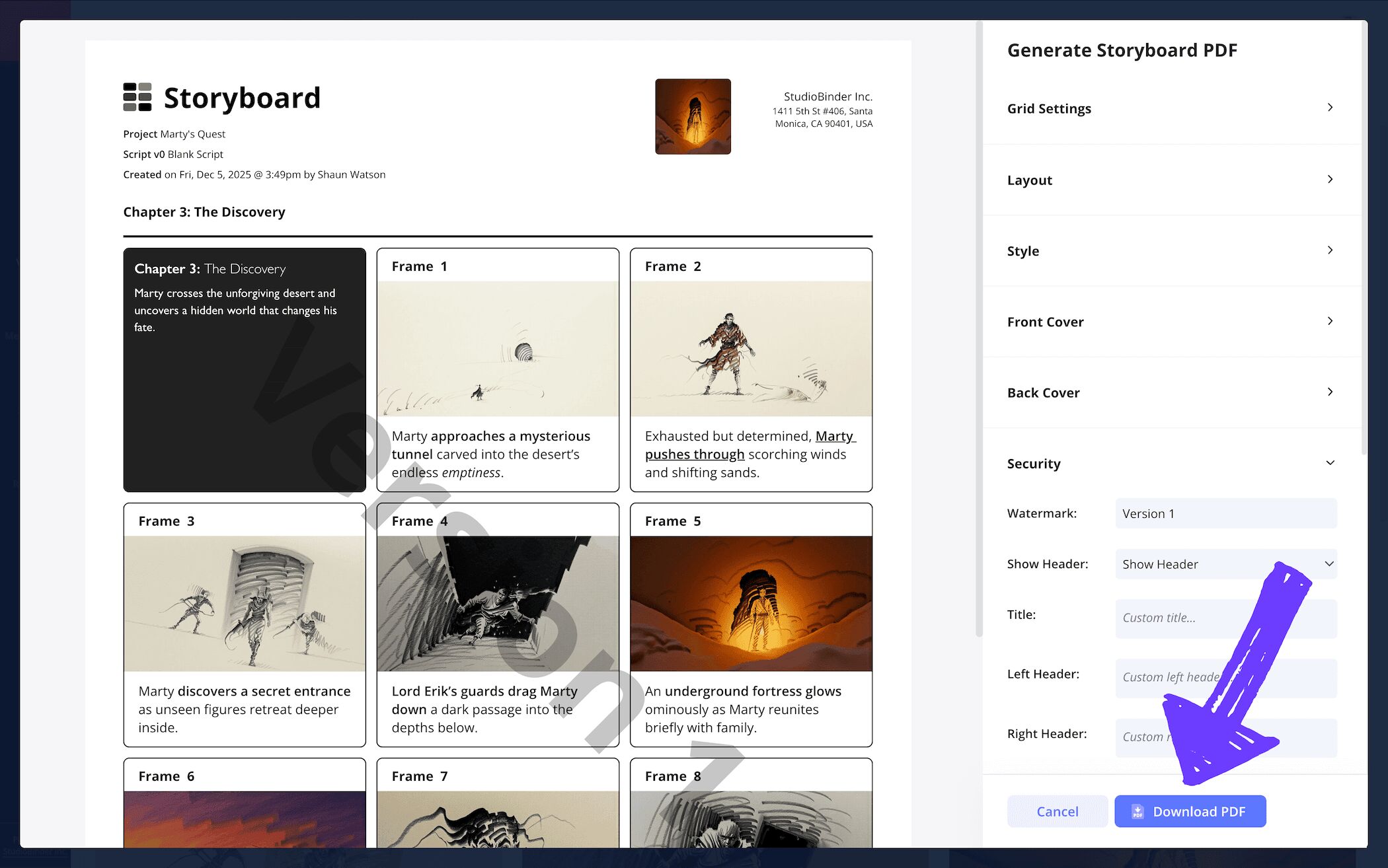Open the StudioBinder company logo image

[693, 116]
